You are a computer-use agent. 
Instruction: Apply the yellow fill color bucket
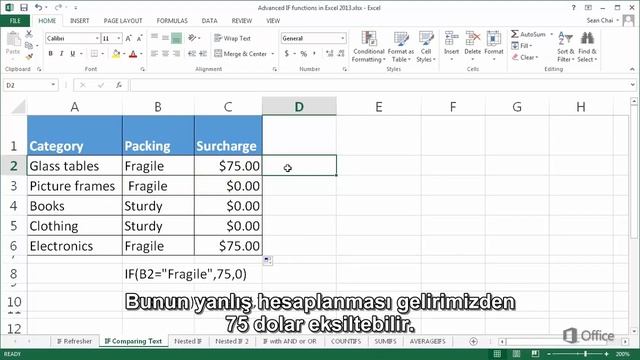tap(116, 53)
